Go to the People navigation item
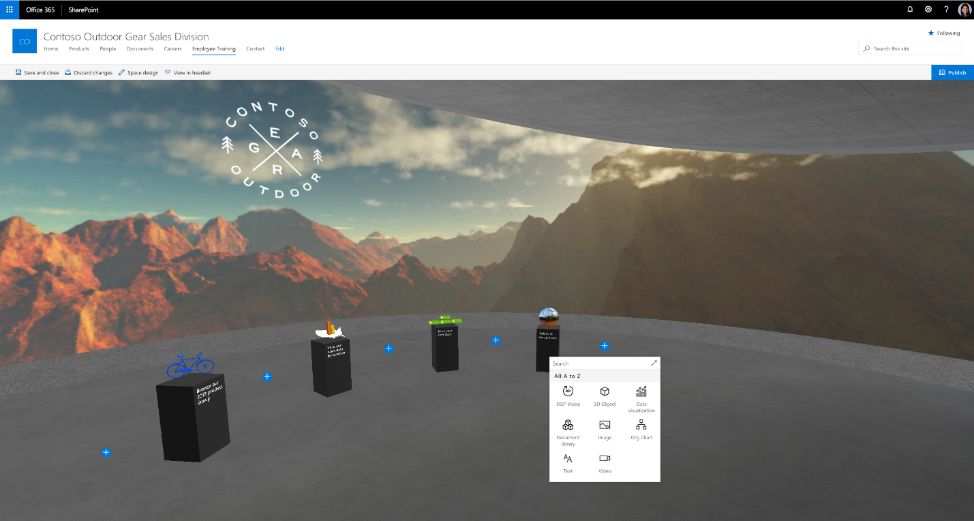974x521 pixels. point(108,48)
